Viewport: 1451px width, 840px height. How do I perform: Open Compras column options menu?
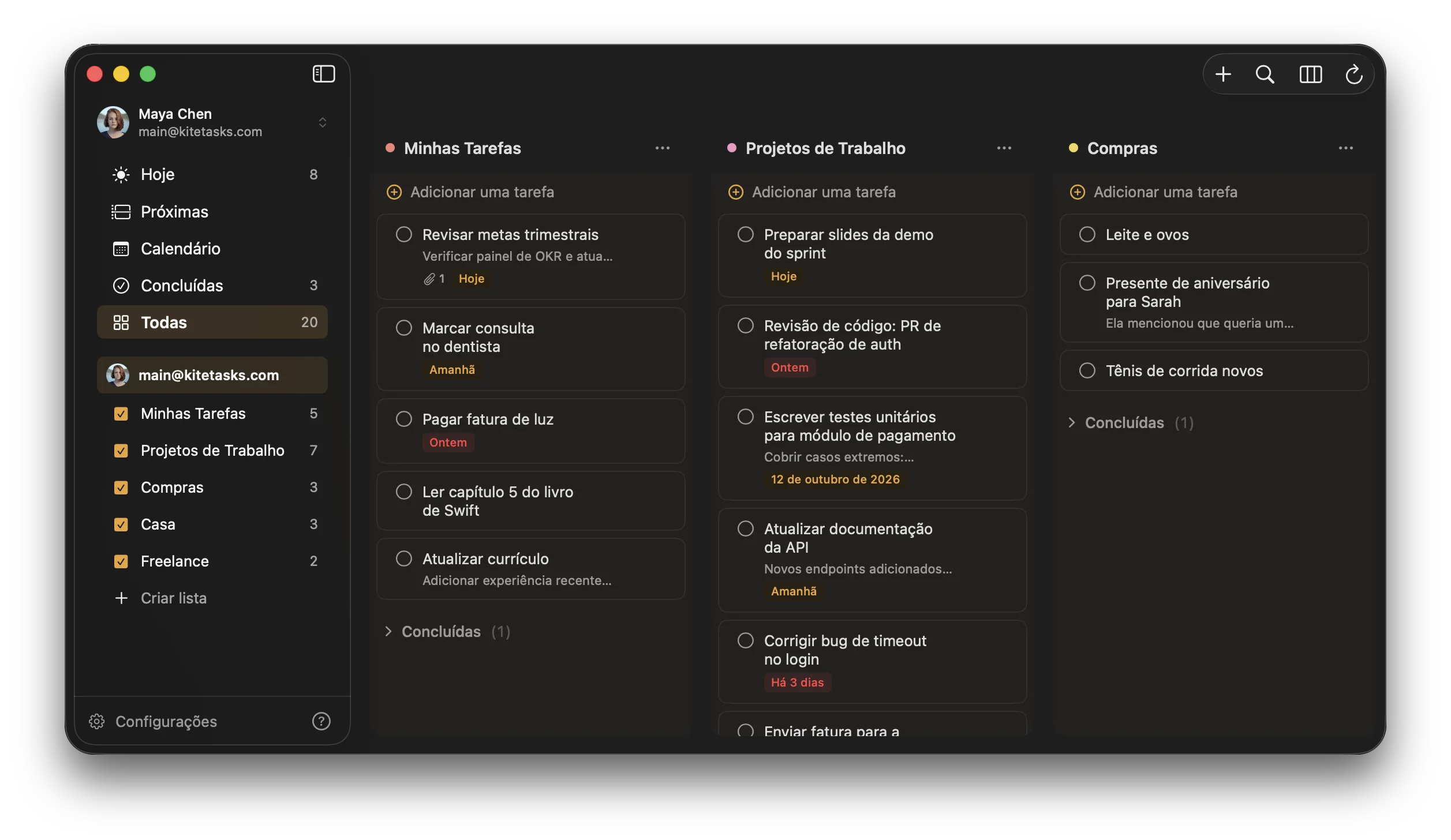1346,148
